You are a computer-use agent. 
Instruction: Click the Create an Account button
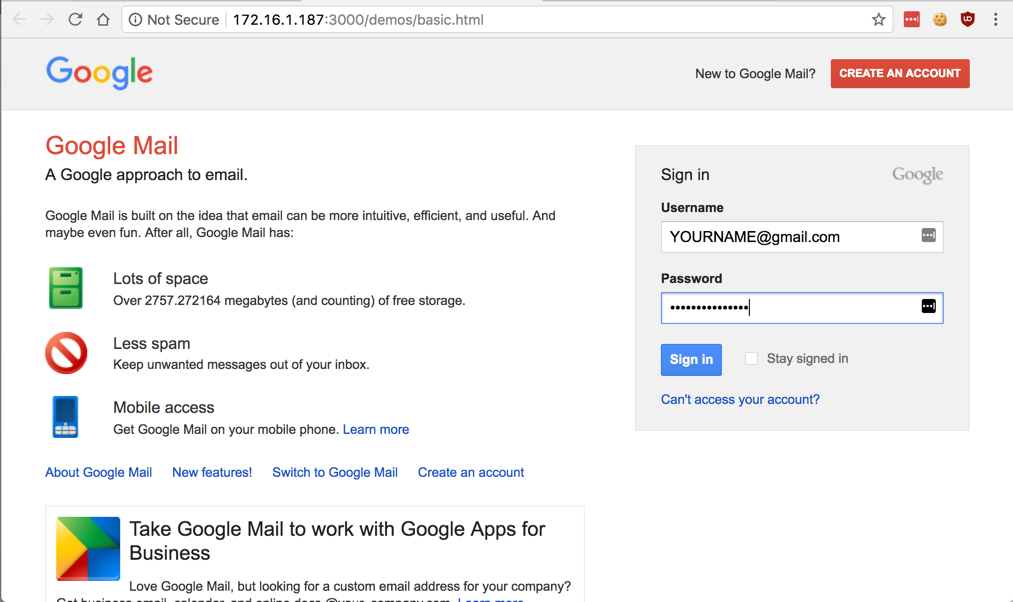[x=899, y=73]
